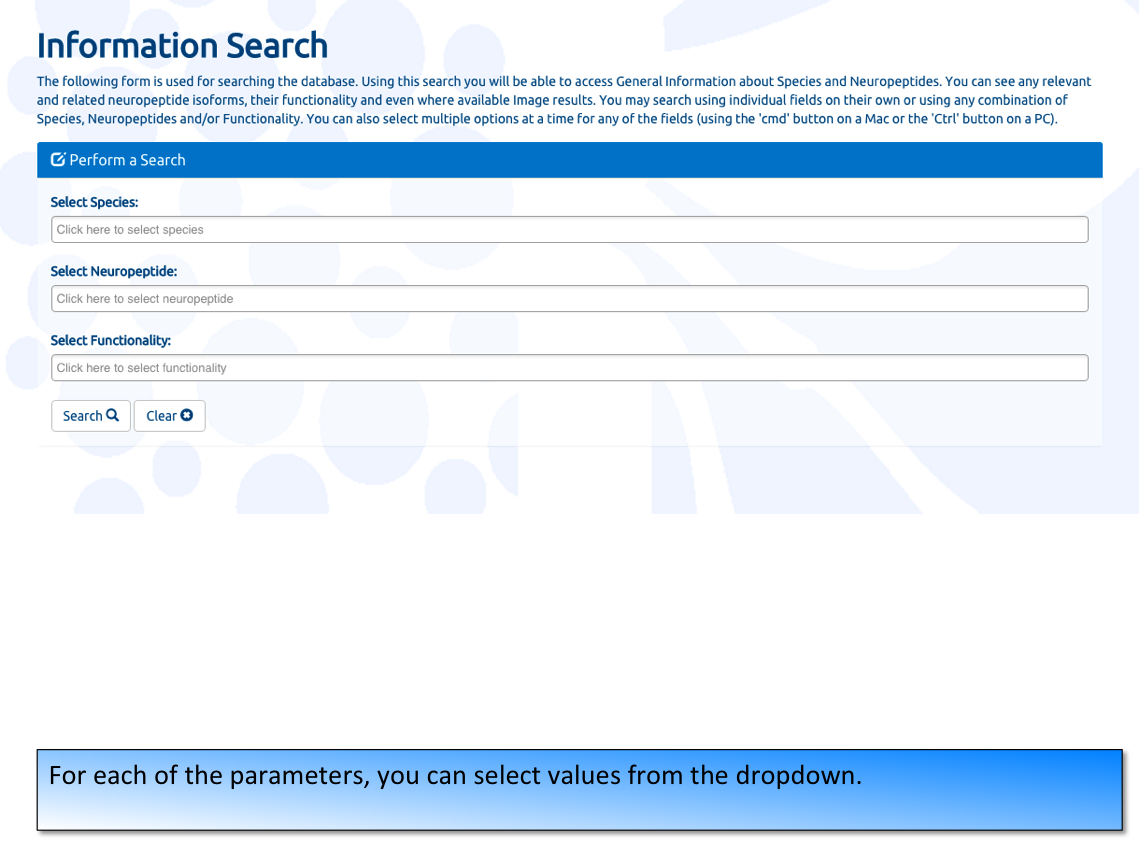Viewport: 1140px width, 855px height.
Task: Click the 'Select Neuropeptide:' label
Action: pos(113,271)
